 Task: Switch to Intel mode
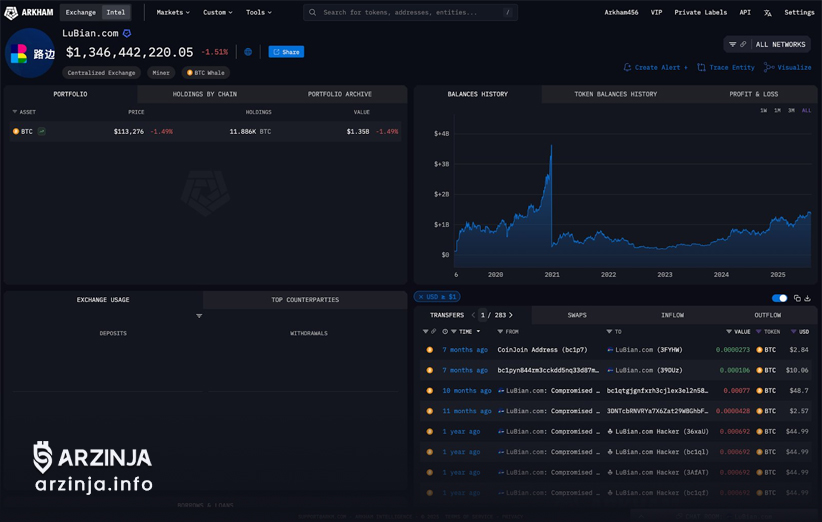[x=116, y=13]
